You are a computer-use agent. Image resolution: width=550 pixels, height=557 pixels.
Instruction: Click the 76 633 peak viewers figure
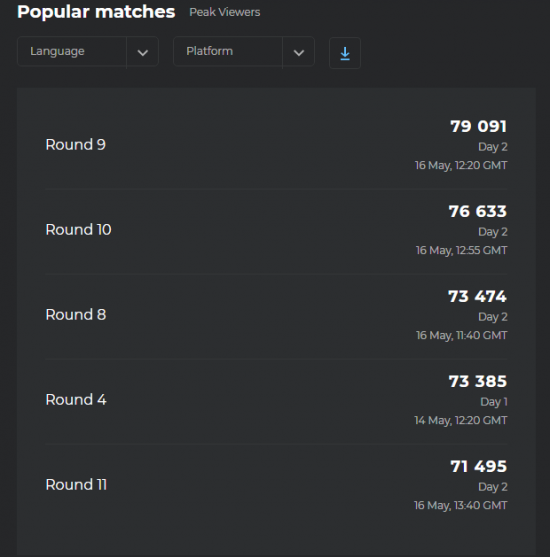(x=478, y=211)
